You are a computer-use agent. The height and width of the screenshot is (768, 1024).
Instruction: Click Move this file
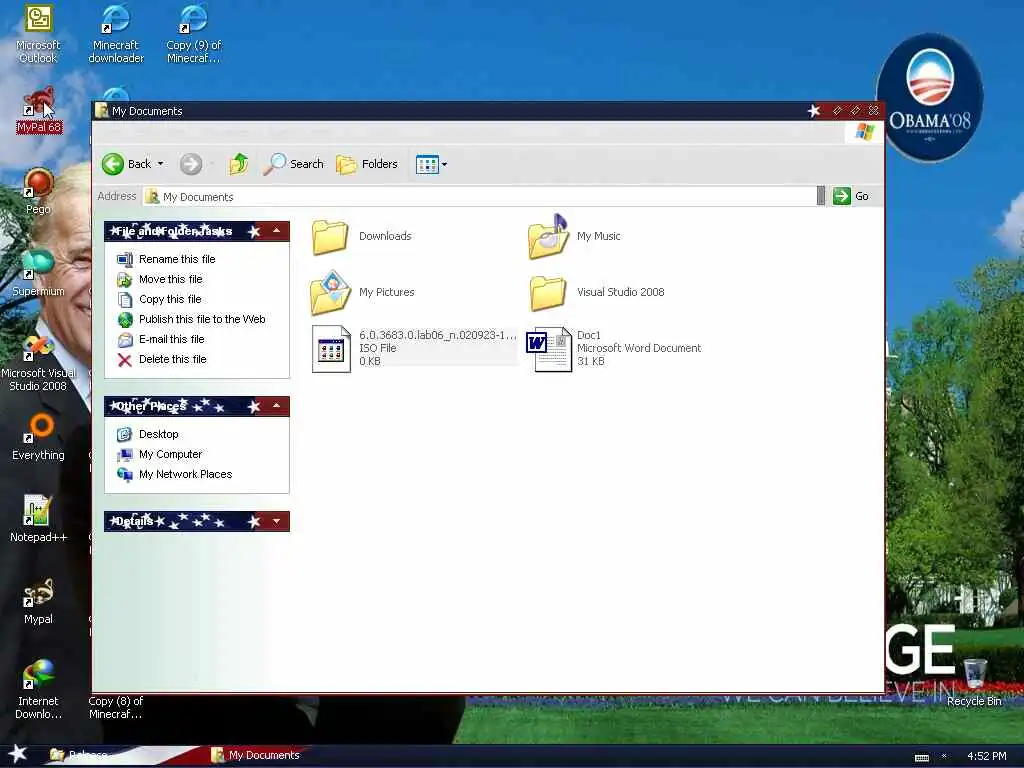tap(170, 280)
